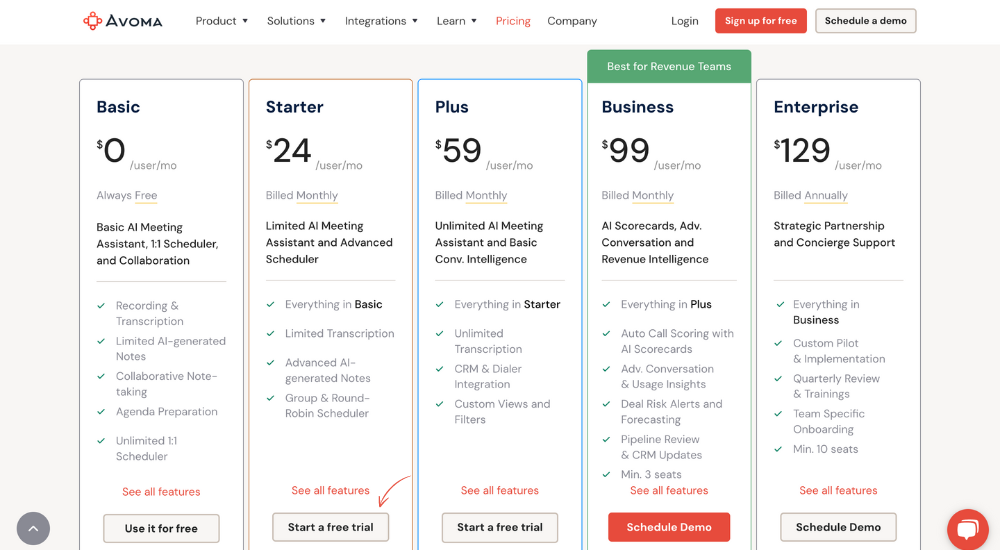Click the Best for Revenue Teams banner
This screenshot has height=550, width=1000.
[669, 66]
